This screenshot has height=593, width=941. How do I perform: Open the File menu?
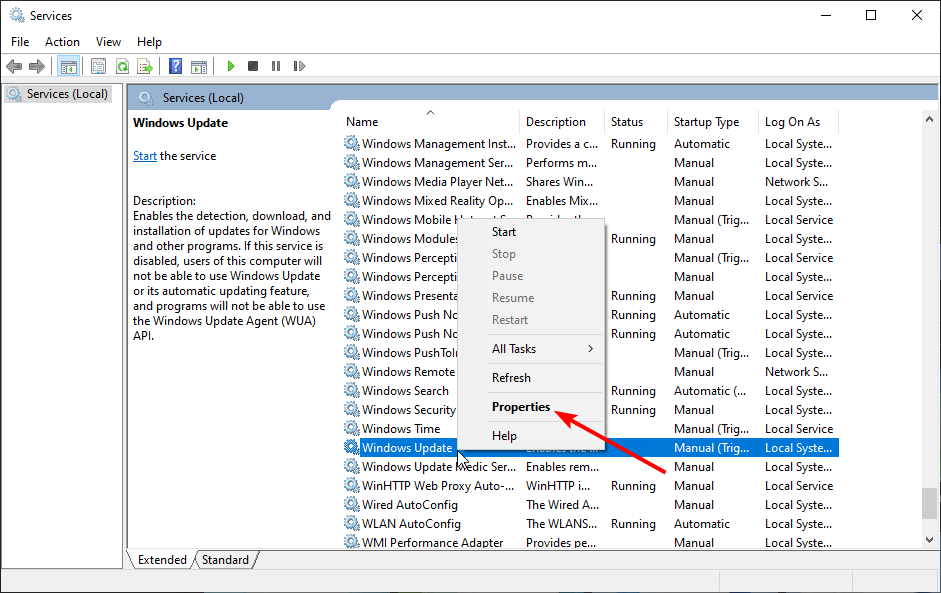point(20,42)
